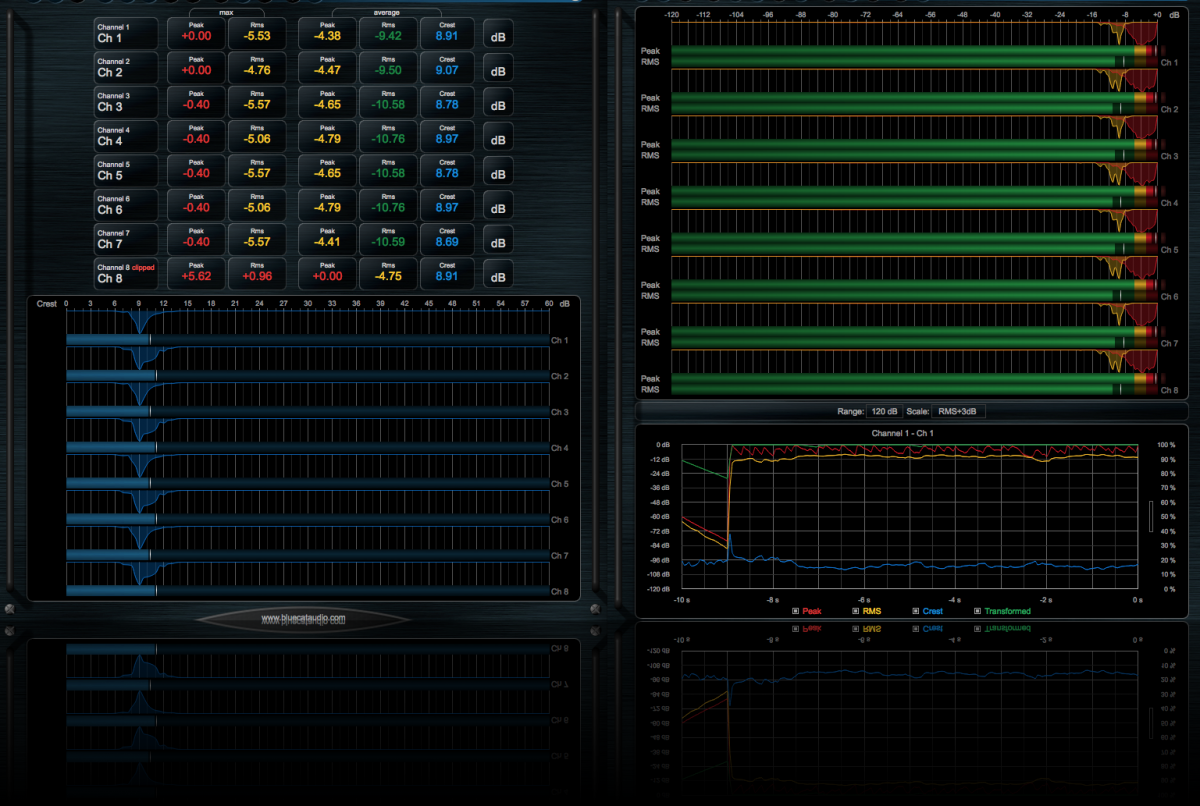Click the dB unit button for Ch 4
Screen dimensions: 1200x806
(x=497, y=137)
